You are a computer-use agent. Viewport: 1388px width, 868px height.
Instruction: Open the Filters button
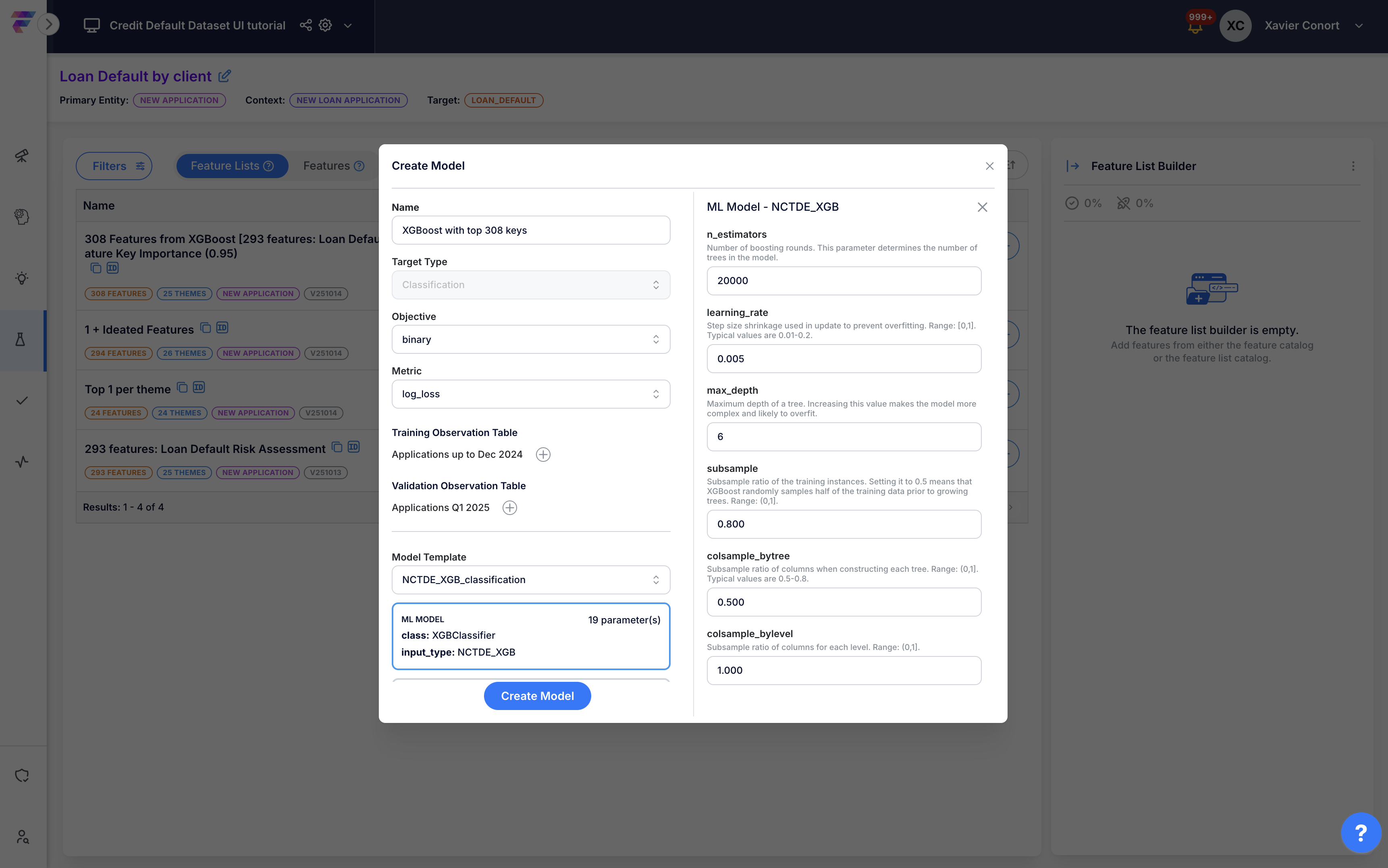[114, 166]
